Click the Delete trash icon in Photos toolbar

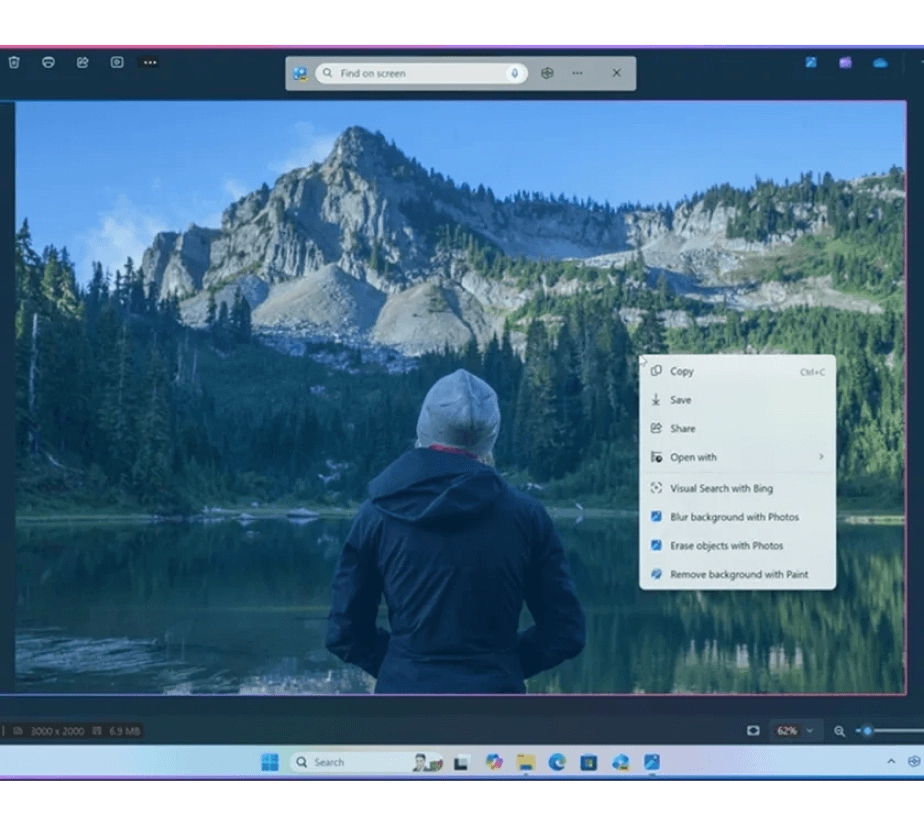click(x=14, y=62)
